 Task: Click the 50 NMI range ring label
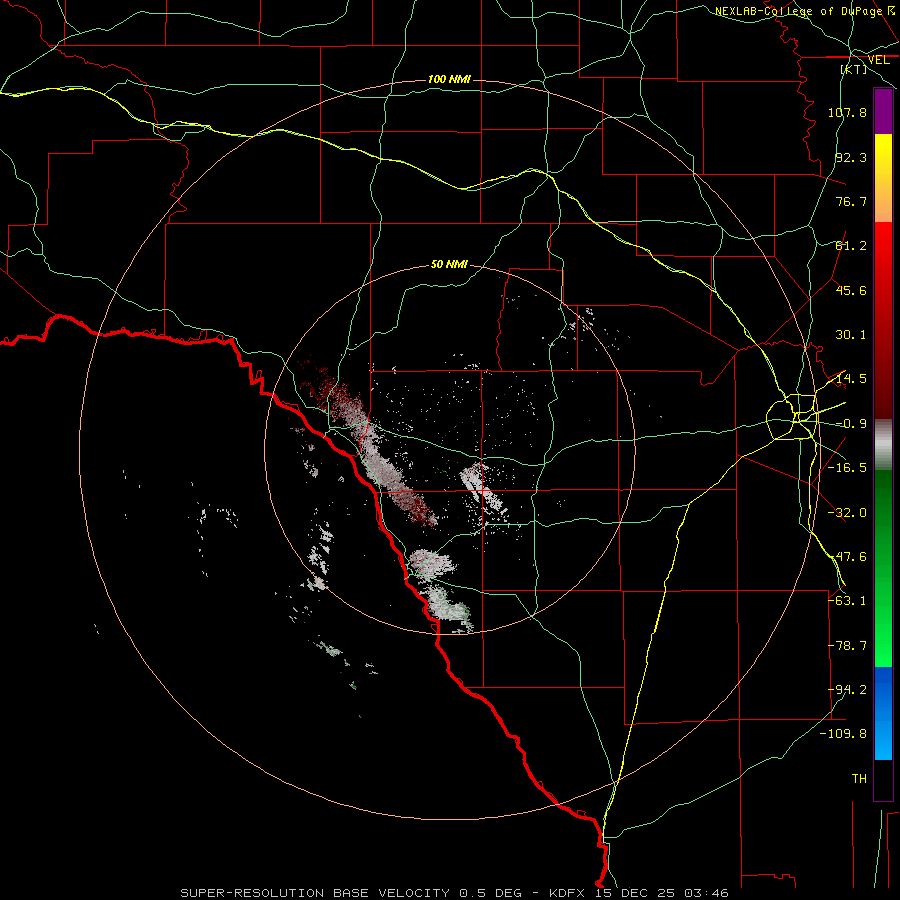[449, 264]
